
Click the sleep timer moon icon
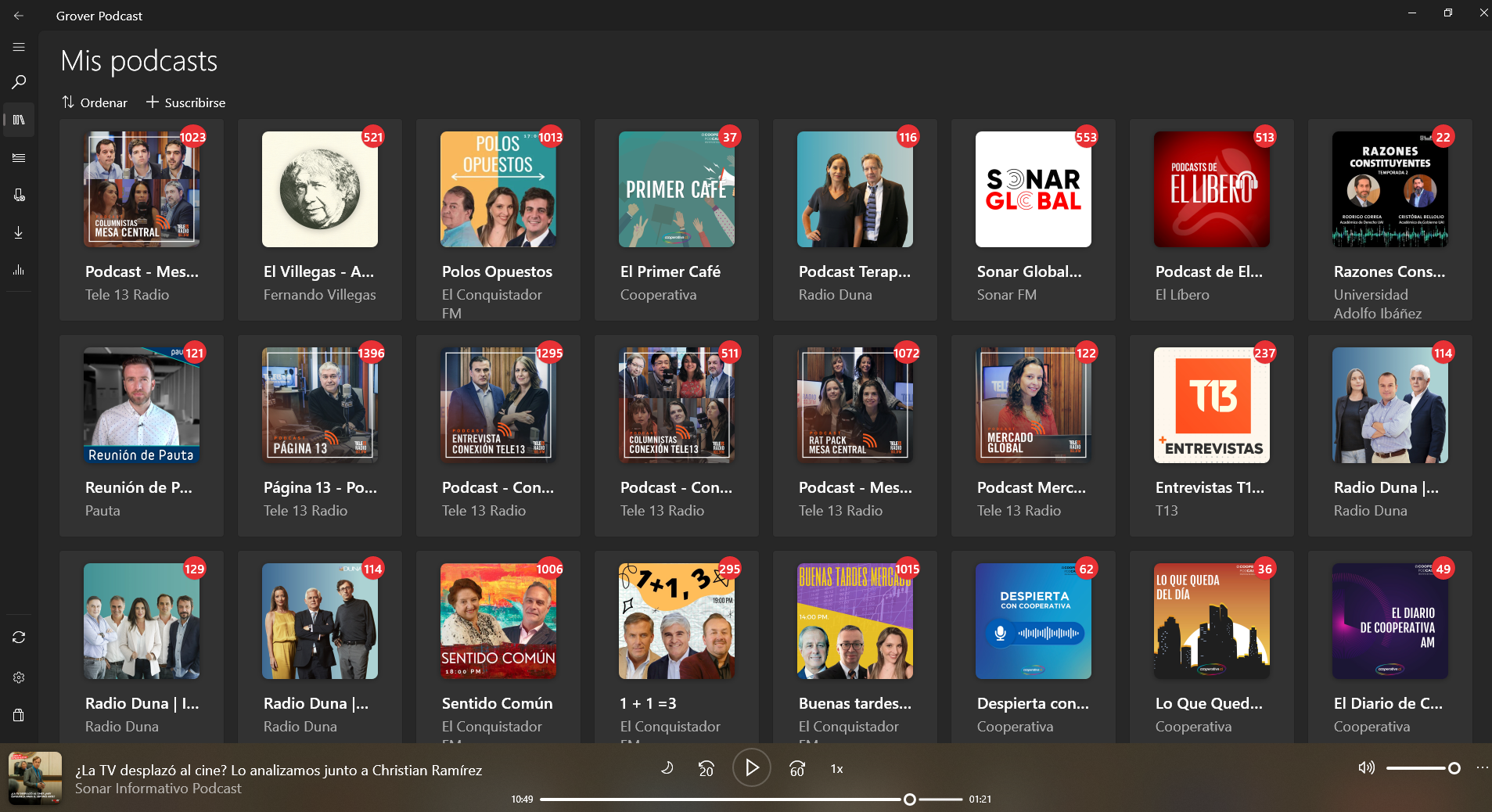(x=667, y=768)
